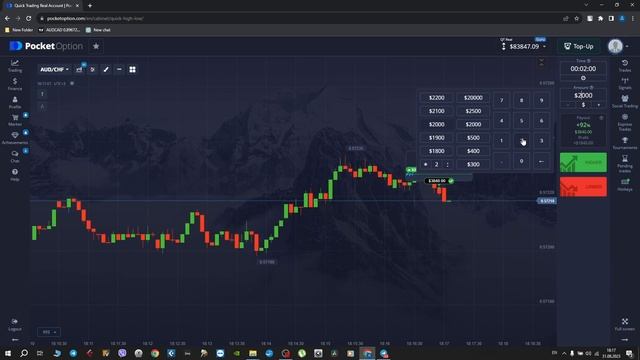640x360 pixels.
Task: Open the Chat panel
Action: [x=15, y=156]
